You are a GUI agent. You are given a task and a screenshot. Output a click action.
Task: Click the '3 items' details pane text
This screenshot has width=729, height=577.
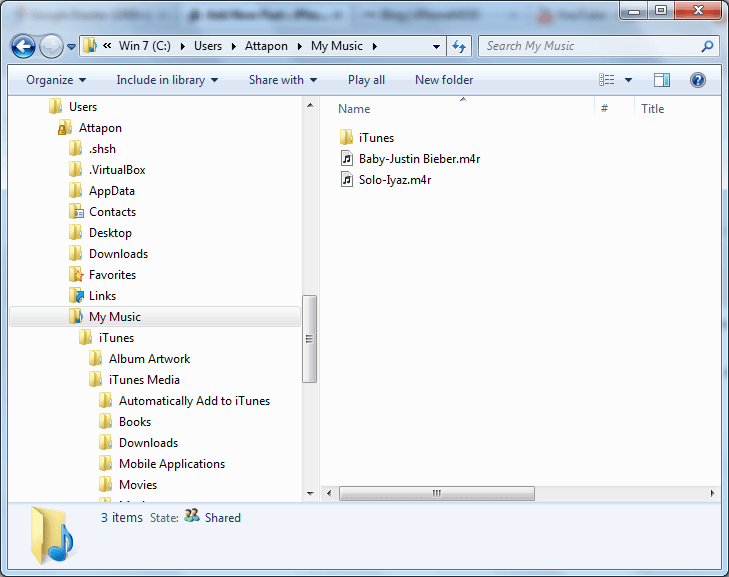click(121, 517)
